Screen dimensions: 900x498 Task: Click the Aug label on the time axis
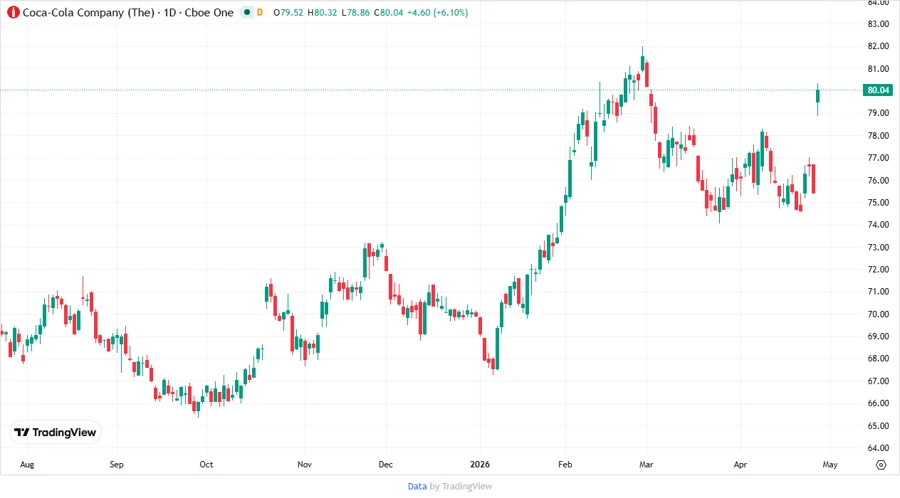[27, 465]
